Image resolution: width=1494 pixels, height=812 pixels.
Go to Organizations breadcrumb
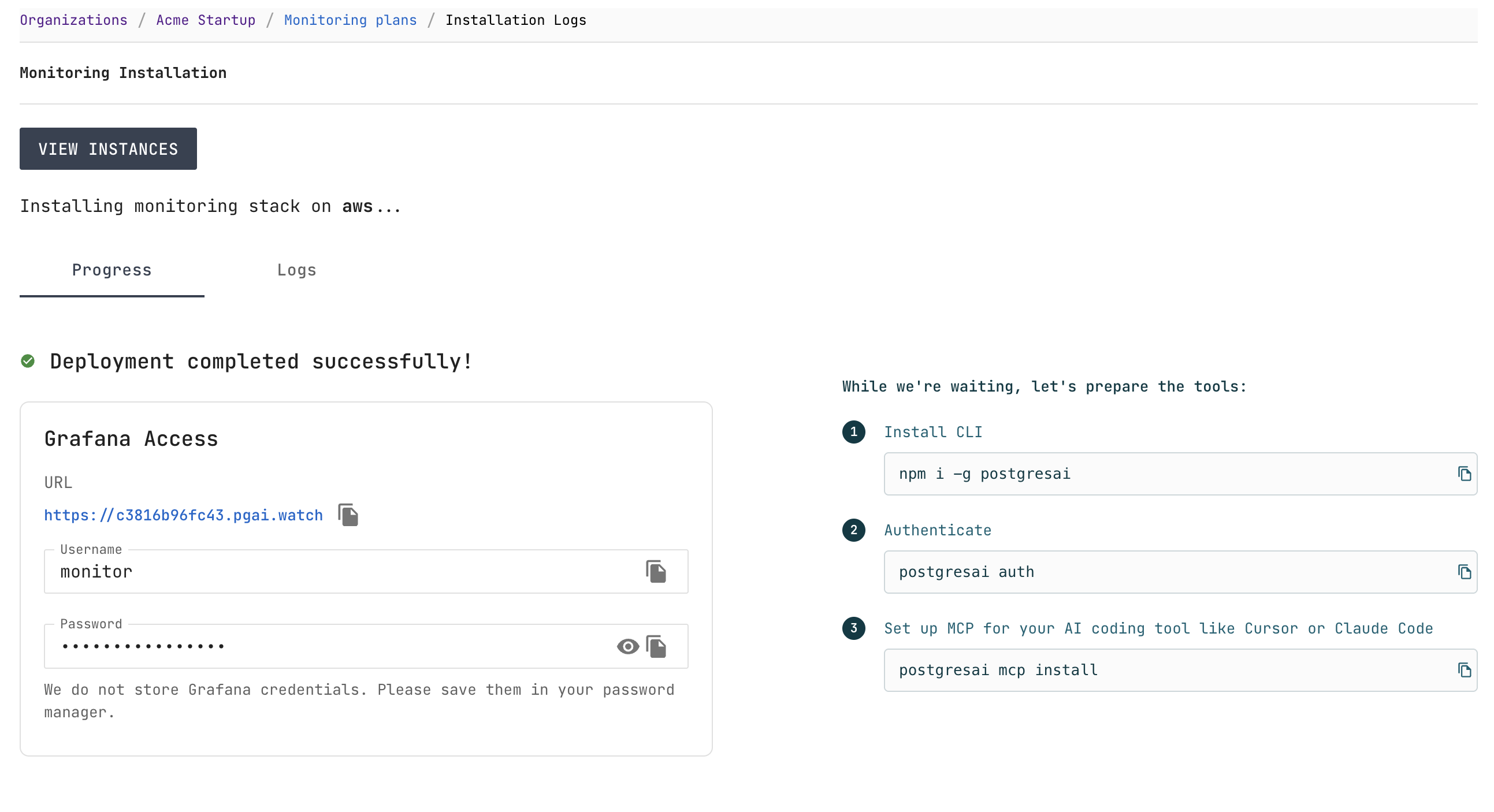[73, 20]
